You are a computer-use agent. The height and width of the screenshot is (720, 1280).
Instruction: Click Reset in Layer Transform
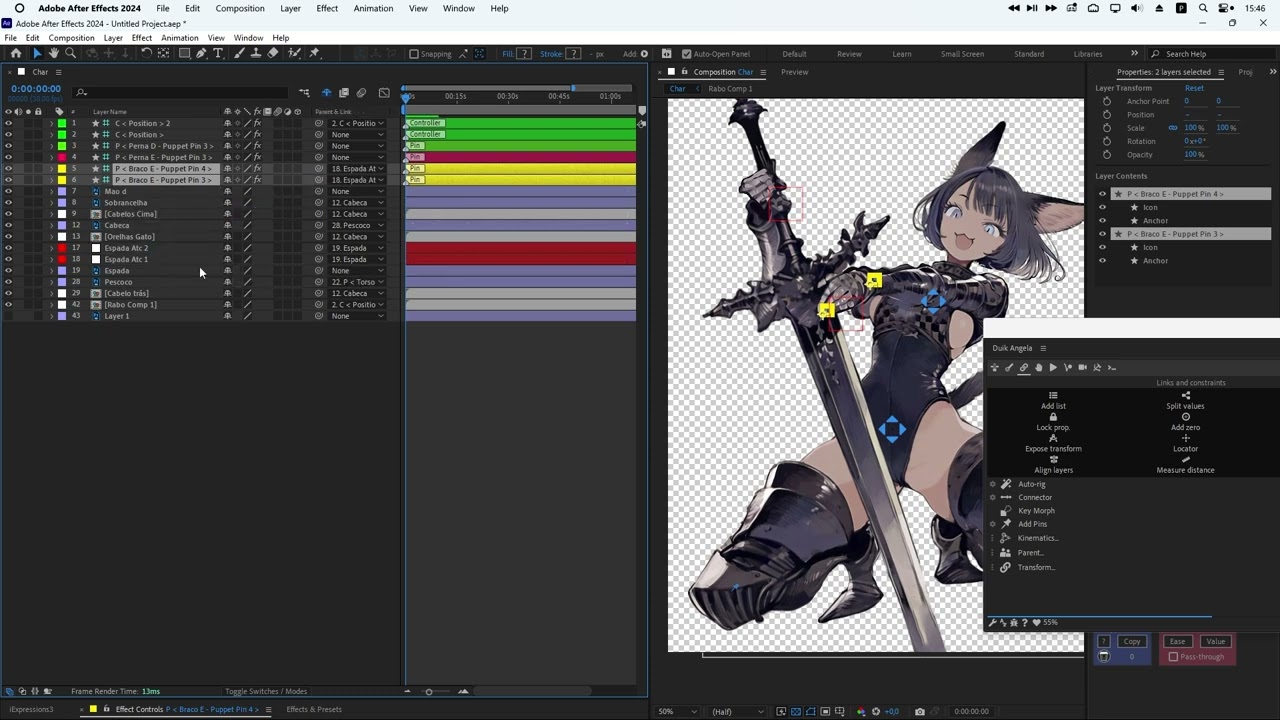(x=1194, y=88)
